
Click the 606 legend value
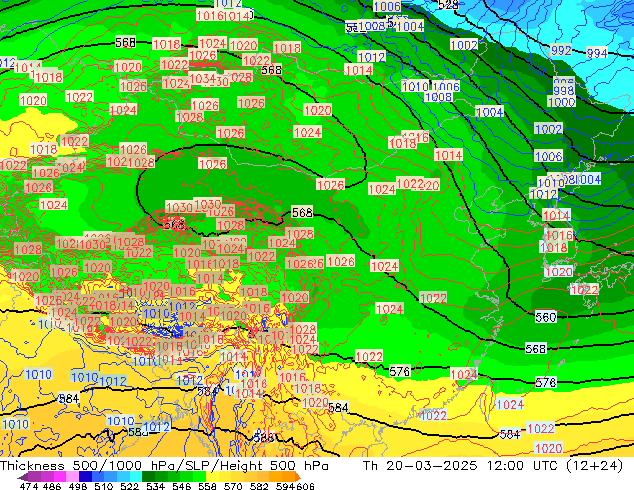(x=305, y=486)
